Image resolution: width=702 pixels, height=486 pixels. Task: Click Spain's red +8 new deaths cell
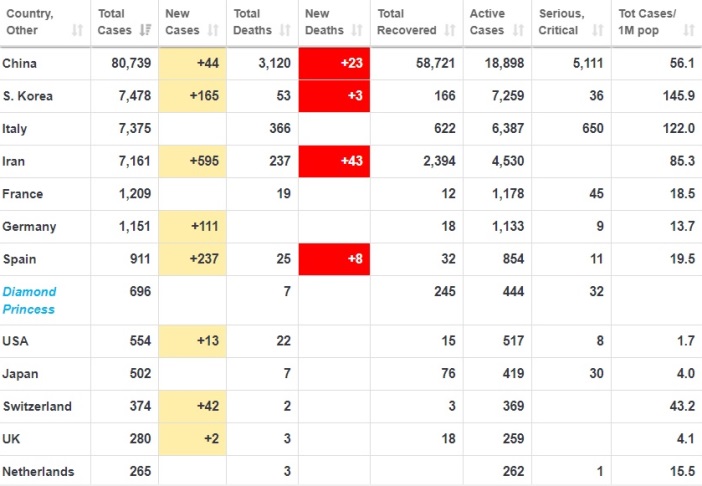335,259
